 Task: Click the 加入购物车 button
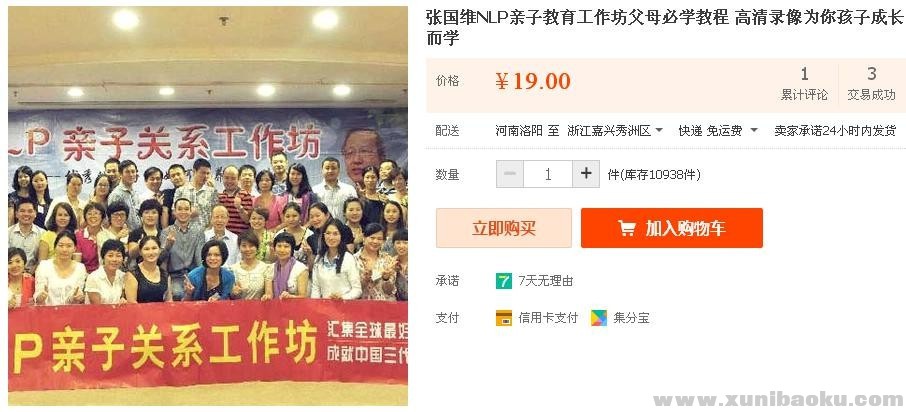click(672, 228)
